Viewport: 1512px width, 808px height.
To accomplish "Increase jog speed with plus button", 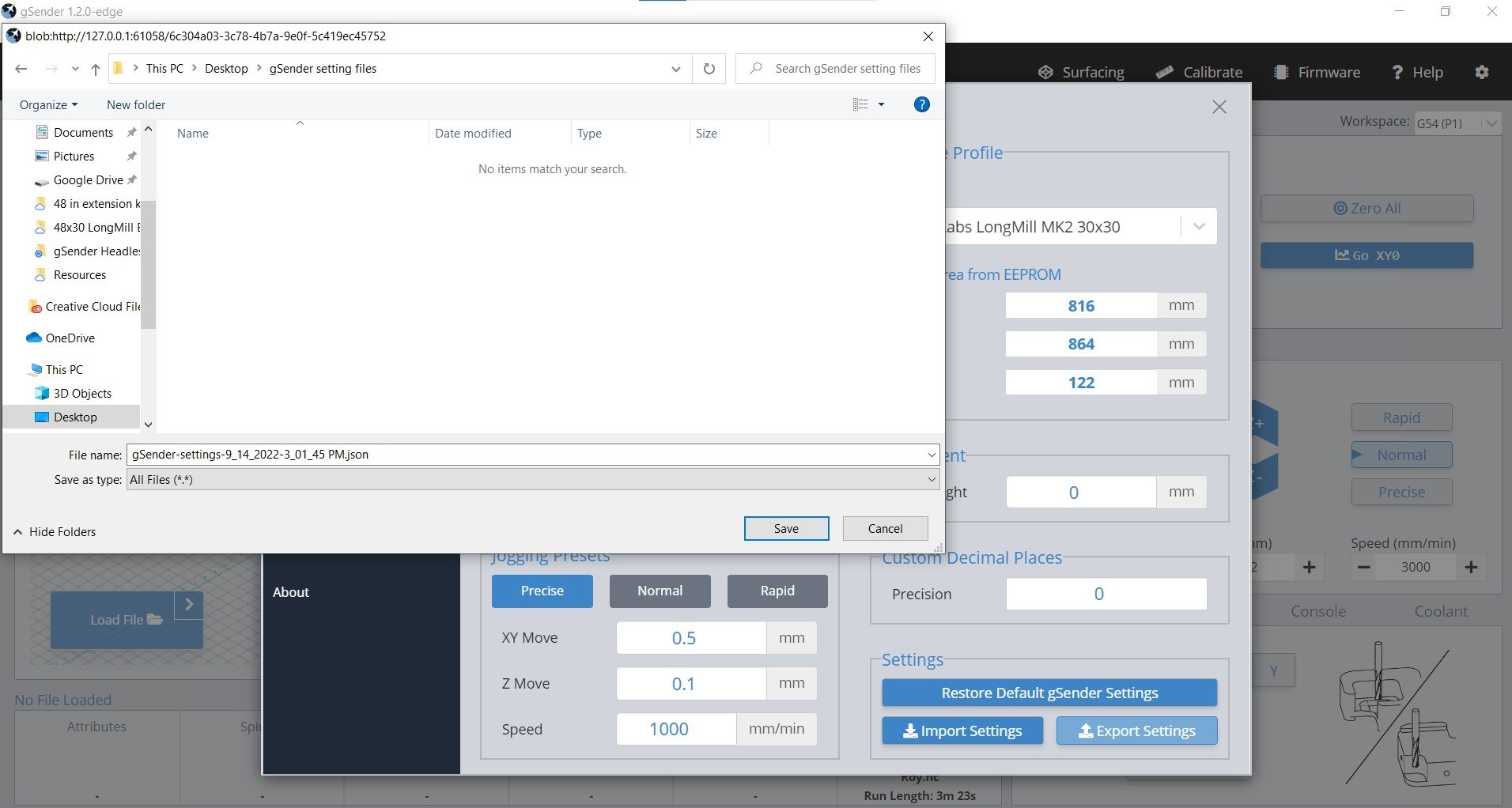I will pyautogui.click(x=1471, y=567).
